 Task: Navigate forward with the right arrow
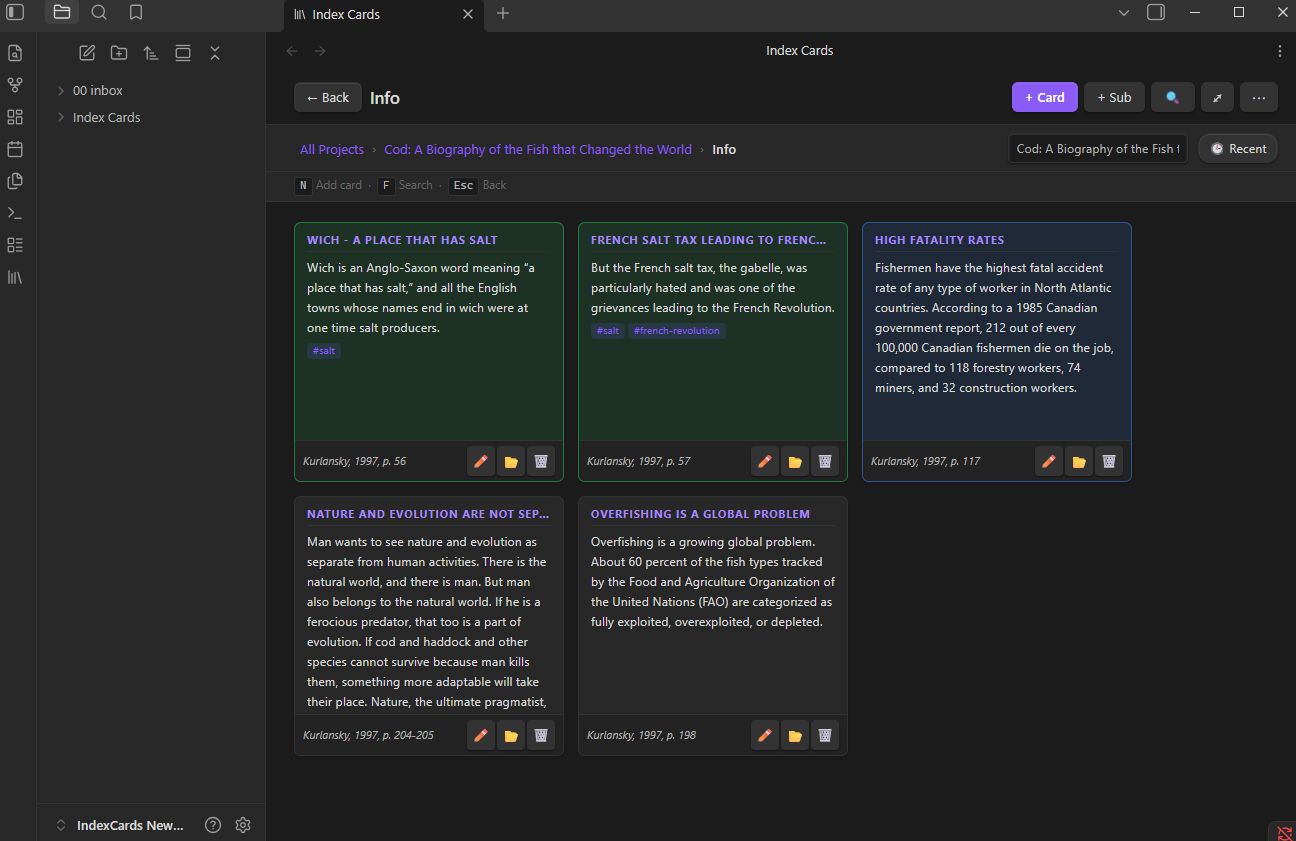click(320, 51)
